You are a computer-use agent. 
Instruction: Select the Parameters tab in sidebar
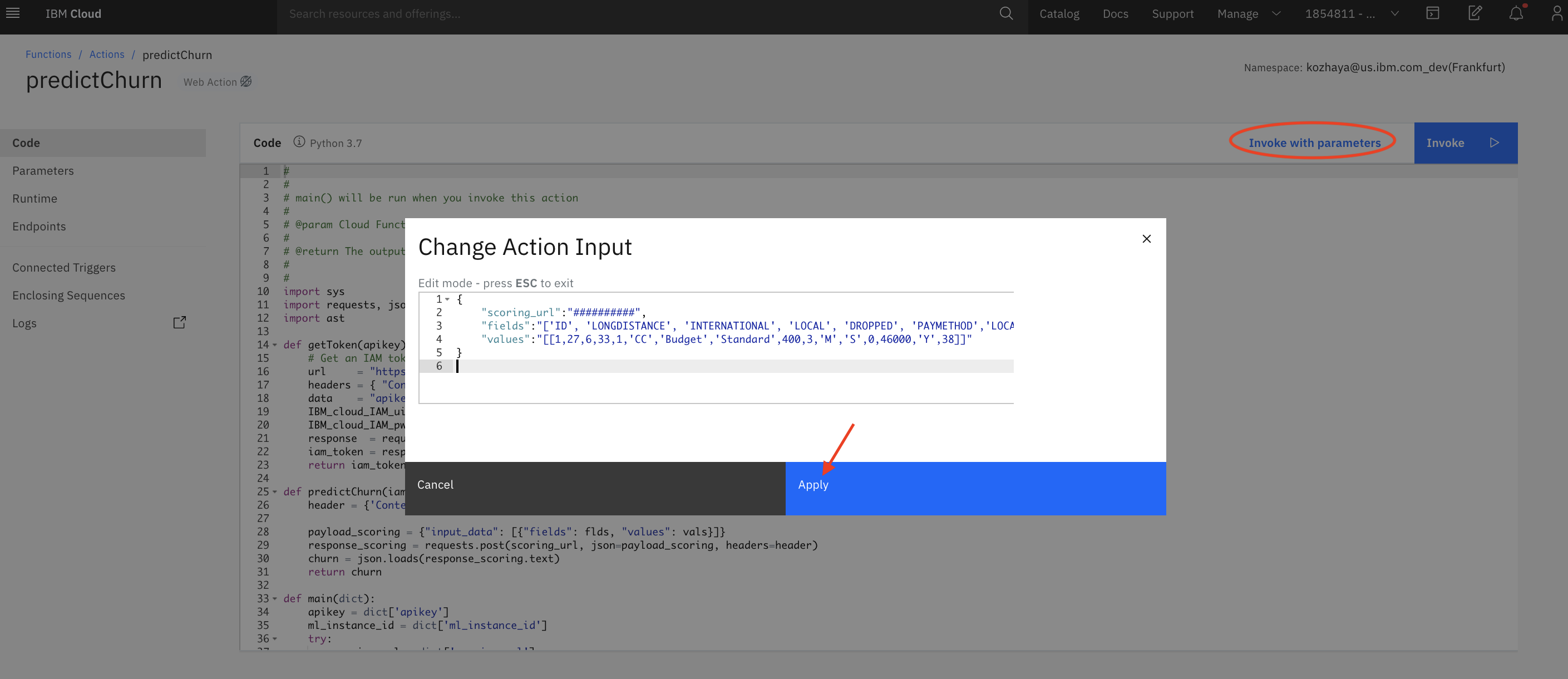tap(43, 170)
